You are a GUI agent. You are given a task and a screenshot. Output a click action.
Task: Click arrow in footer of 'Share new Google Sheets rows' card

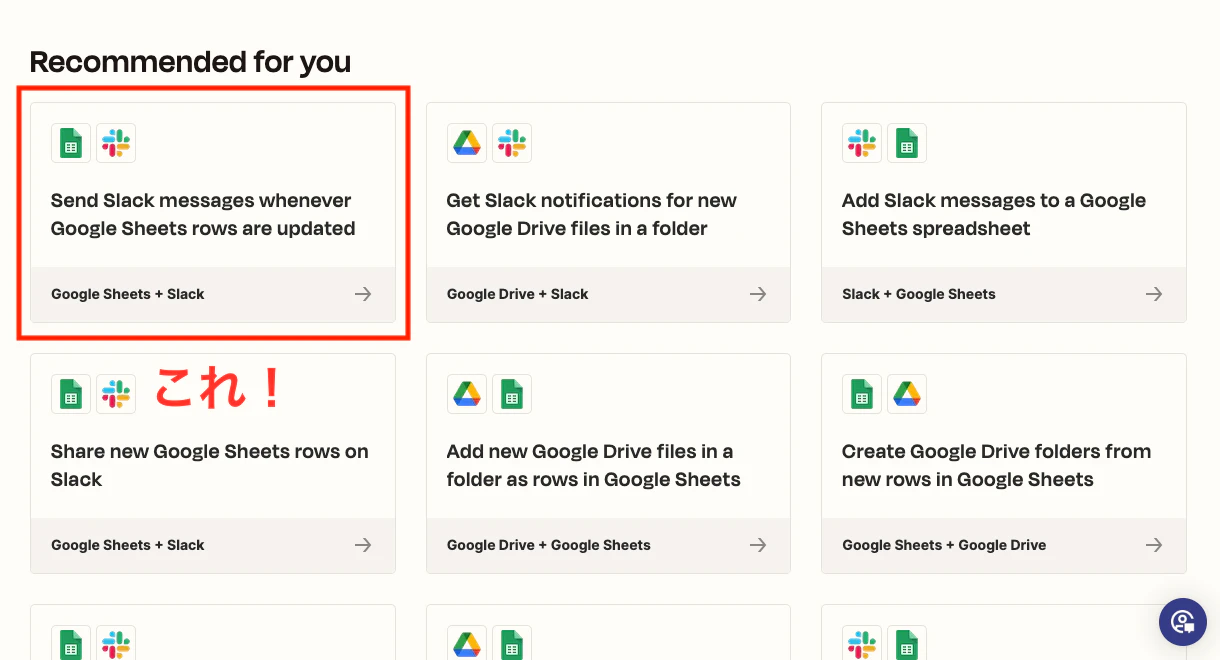point(363,545)
